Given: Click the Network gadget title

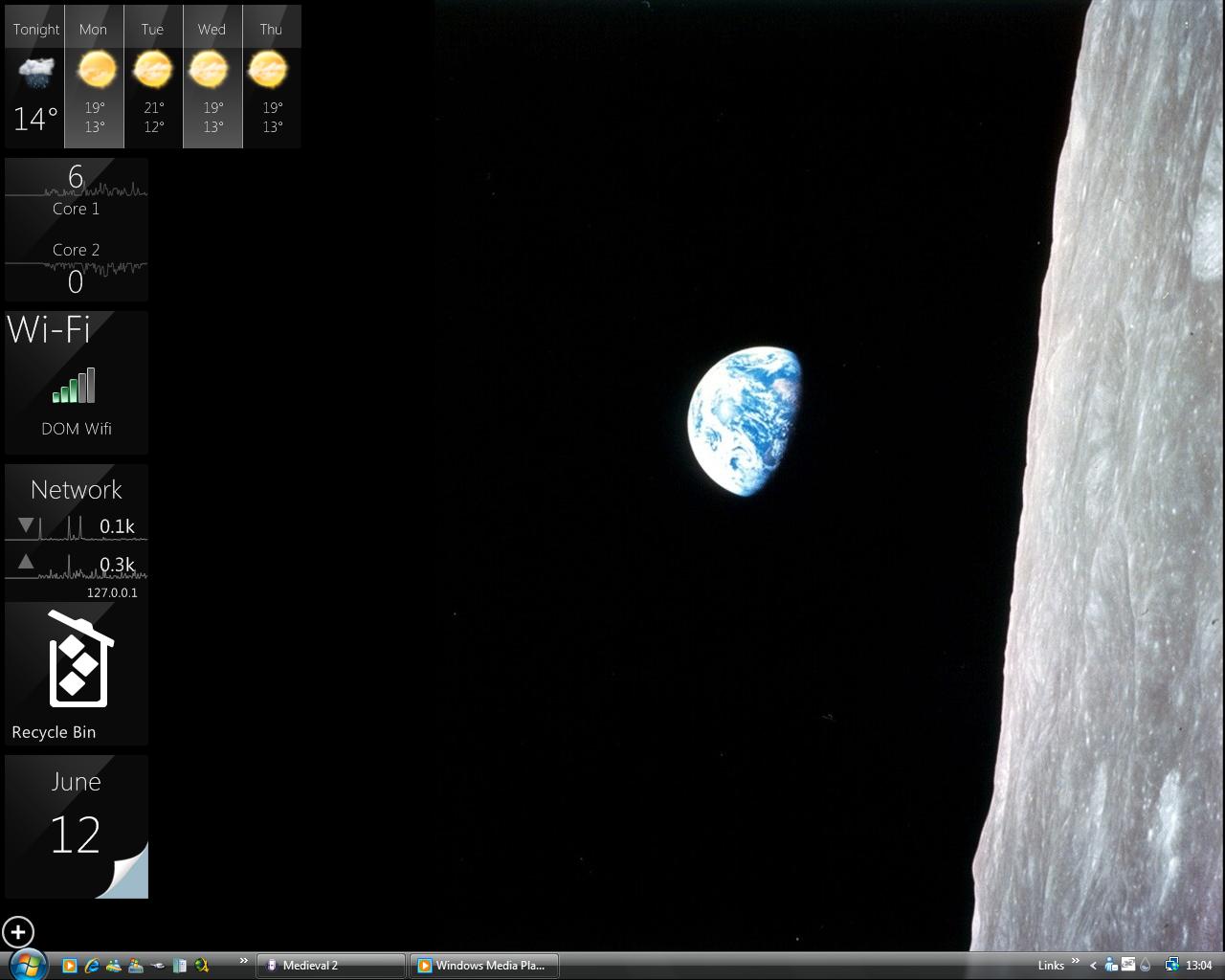Looking at the screenshot, I should click(x=77, y=490).
